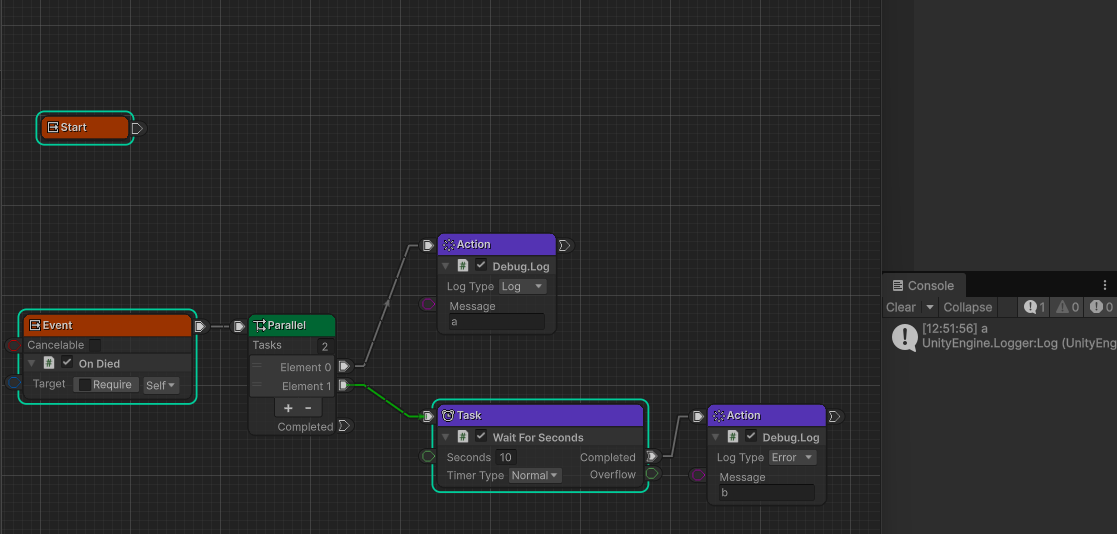Select the Console tab
The width and height of the screenshot is (1117, 534).
[x=923, y=285]
